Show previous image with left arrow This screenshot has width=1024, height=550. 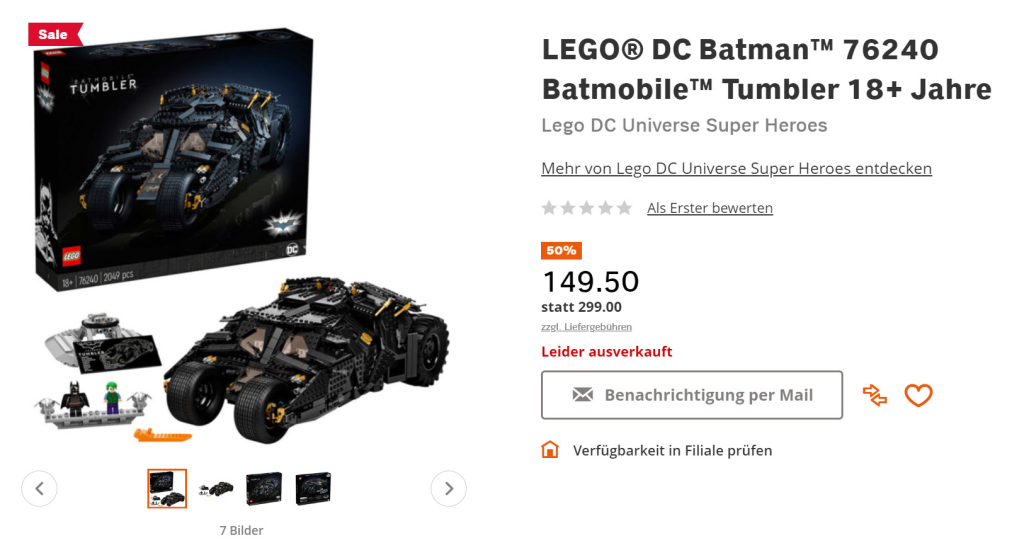[x=39, y=488]
